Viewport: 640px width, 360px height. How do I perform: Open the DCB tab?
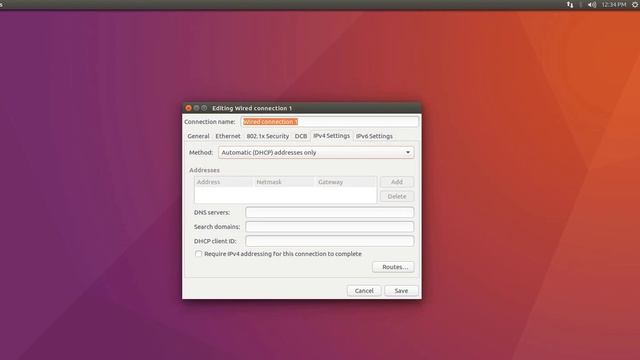301,136
